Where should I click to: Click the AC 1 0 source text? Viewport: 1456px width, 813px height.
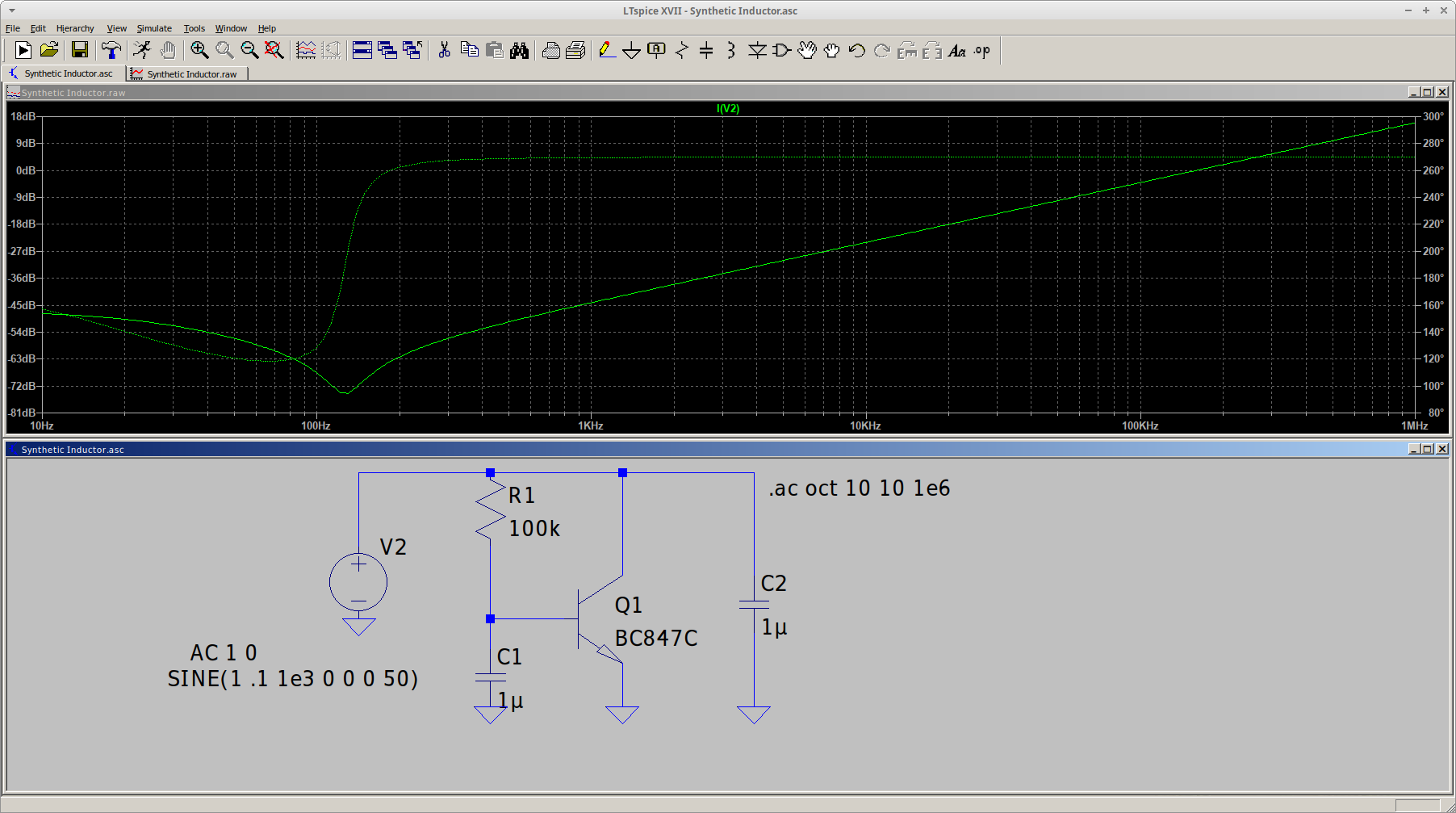224,652
